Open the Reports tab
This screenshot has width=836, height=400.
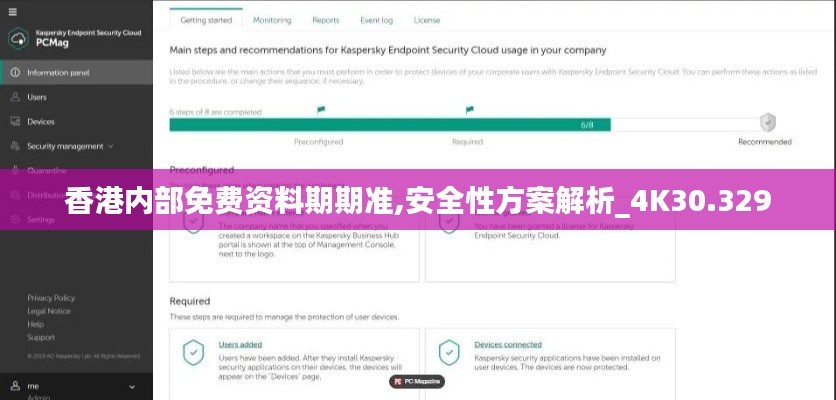[x=325, y=20]
